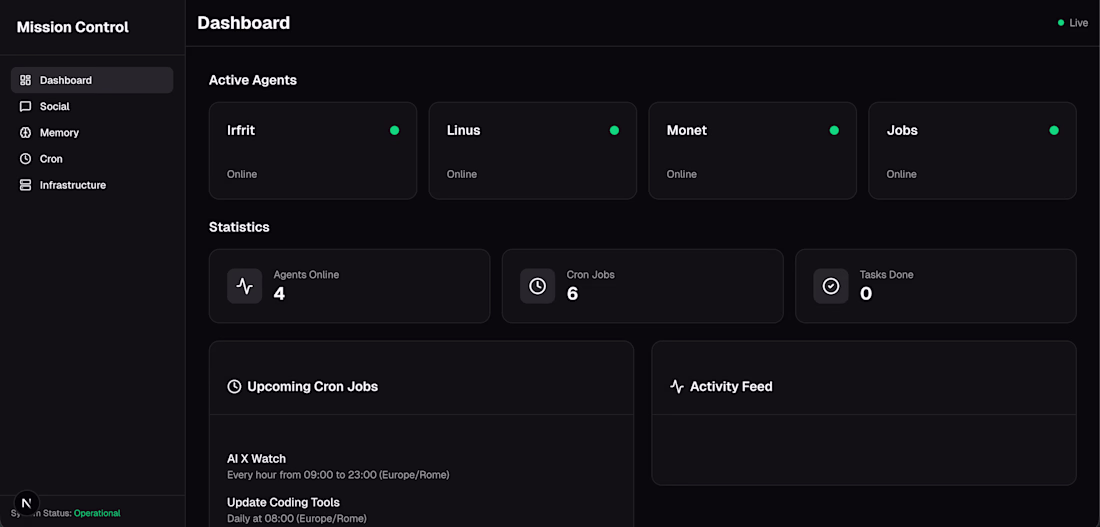The width and height of the screenshot is (1100, 527).
Task: Click the Memory brain icon
Action: pyautogui.click(x=26, y=132)
